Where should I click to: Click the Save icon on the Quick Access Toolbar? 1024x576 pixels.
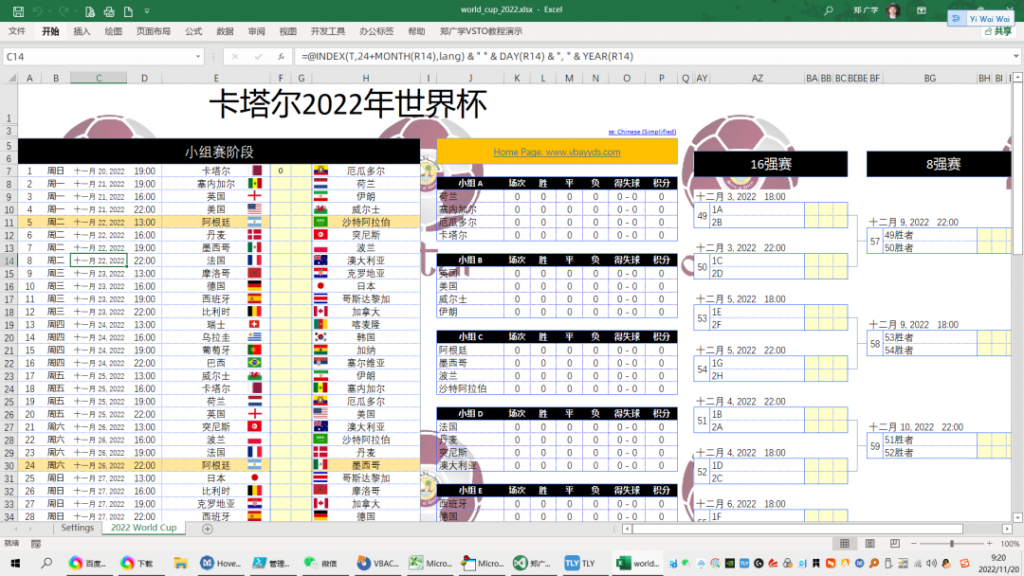click(19, 11)
